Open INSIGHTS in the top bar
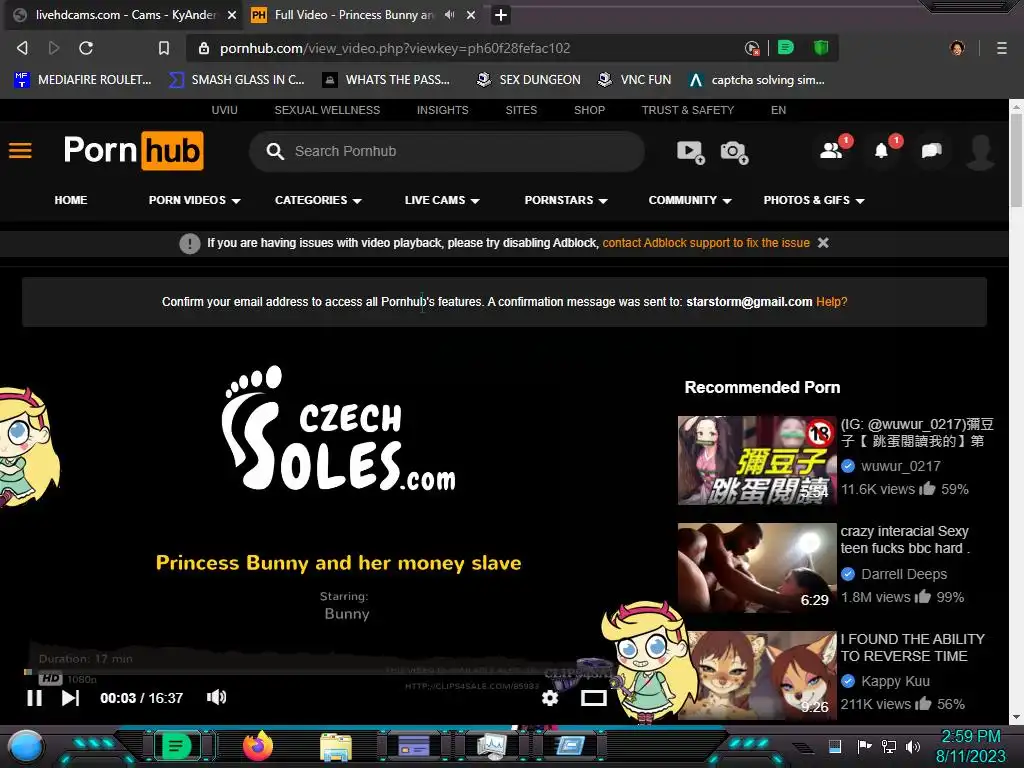Screen dimensions: 1024x768 coord(443,110)
